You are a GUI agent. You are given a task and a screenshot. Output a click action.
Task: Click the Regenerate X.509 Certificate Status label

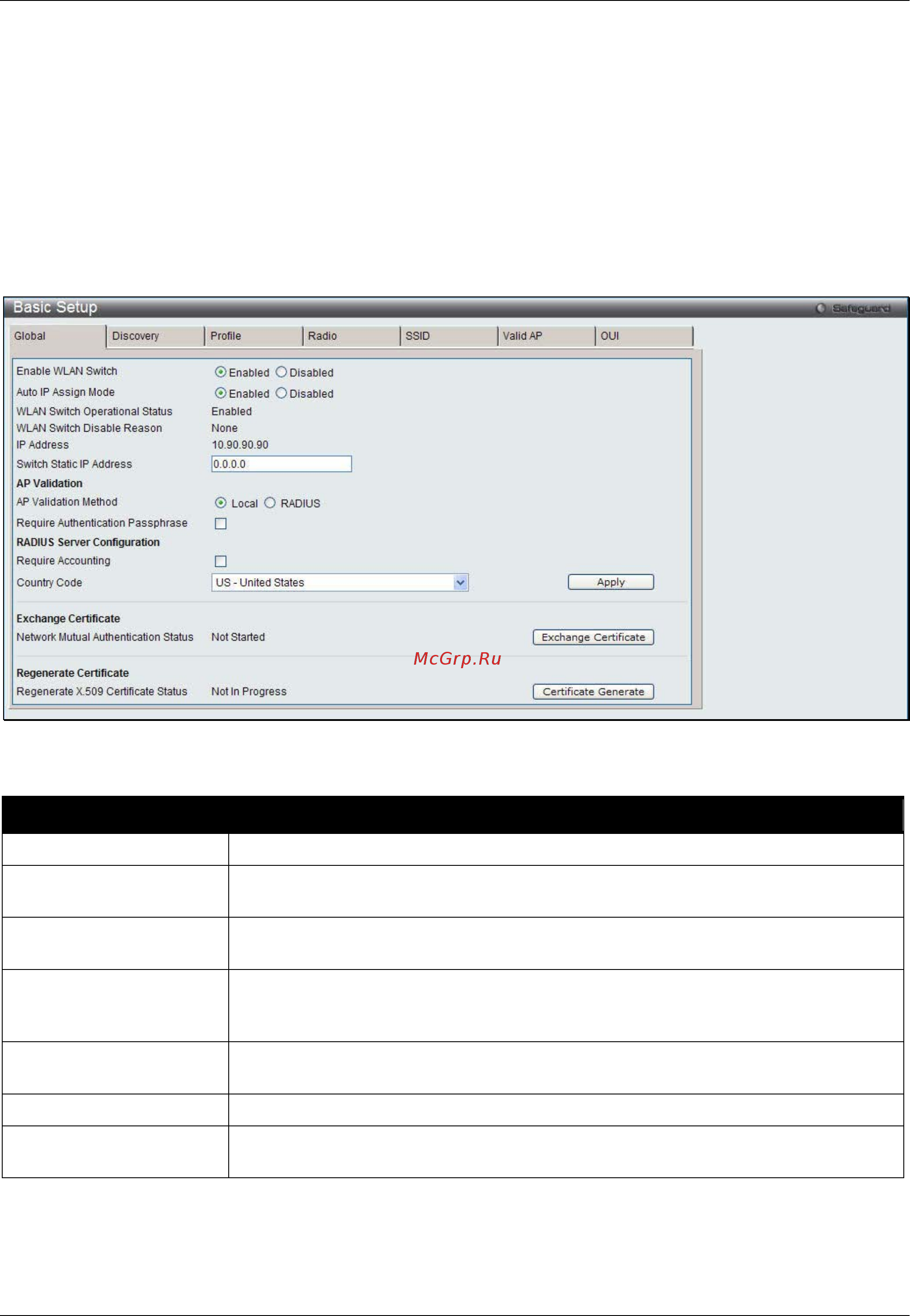click(x=102, y=691)
